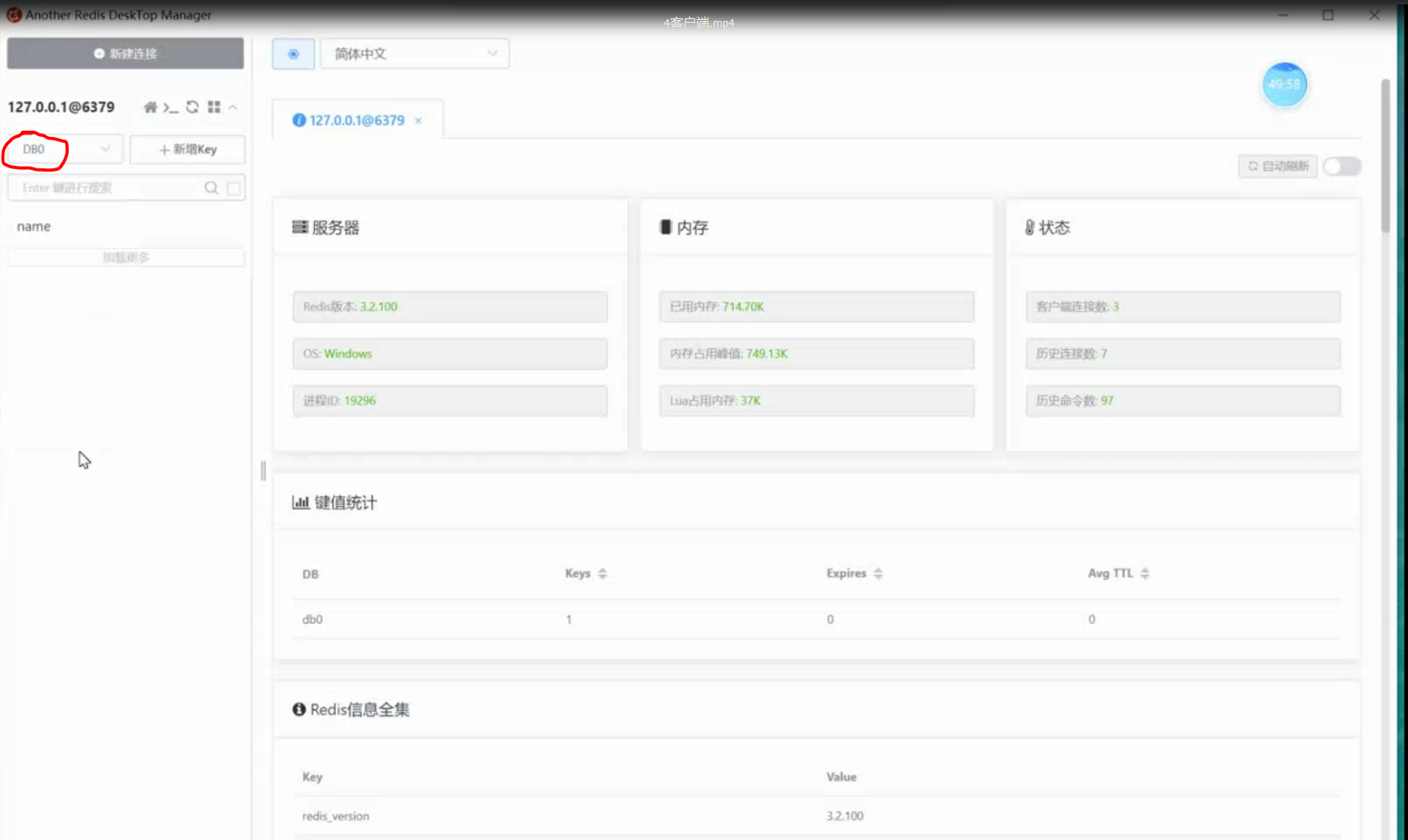Image resolution: width=1408 pixels, height=840 pixels.
Task: Click the sidebar resize handle
Action: coord(263,471)
